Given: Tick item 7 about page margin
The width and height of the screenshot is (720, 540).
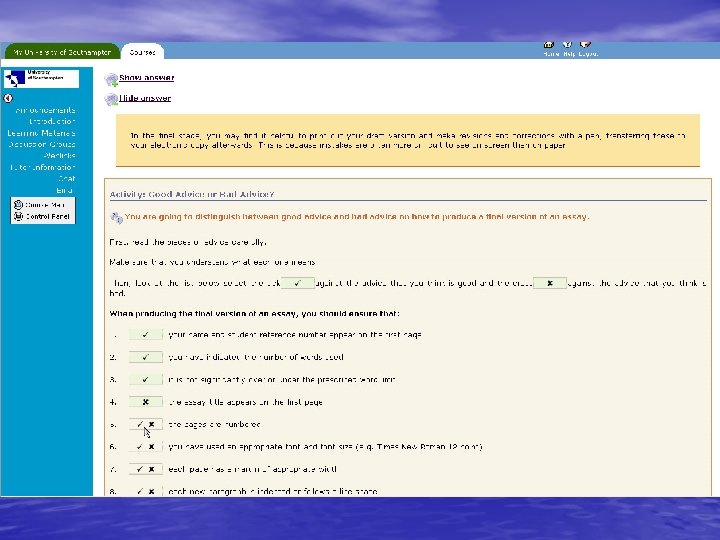Looking at the screenshot, I should pos(140,469).
